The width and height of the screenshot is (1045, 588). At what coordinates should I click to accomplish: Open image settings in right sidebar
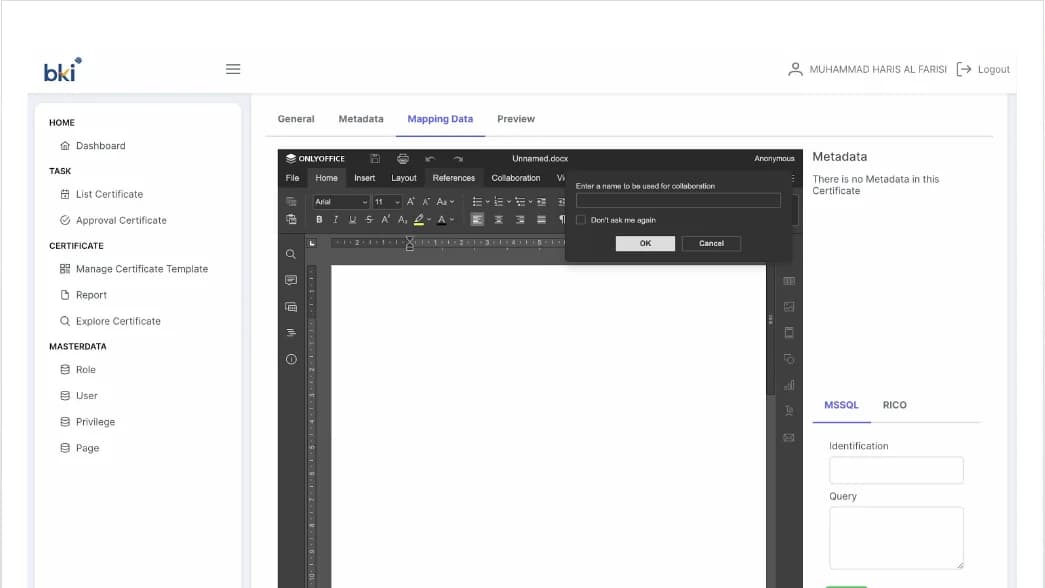click(x=789, y=307)
